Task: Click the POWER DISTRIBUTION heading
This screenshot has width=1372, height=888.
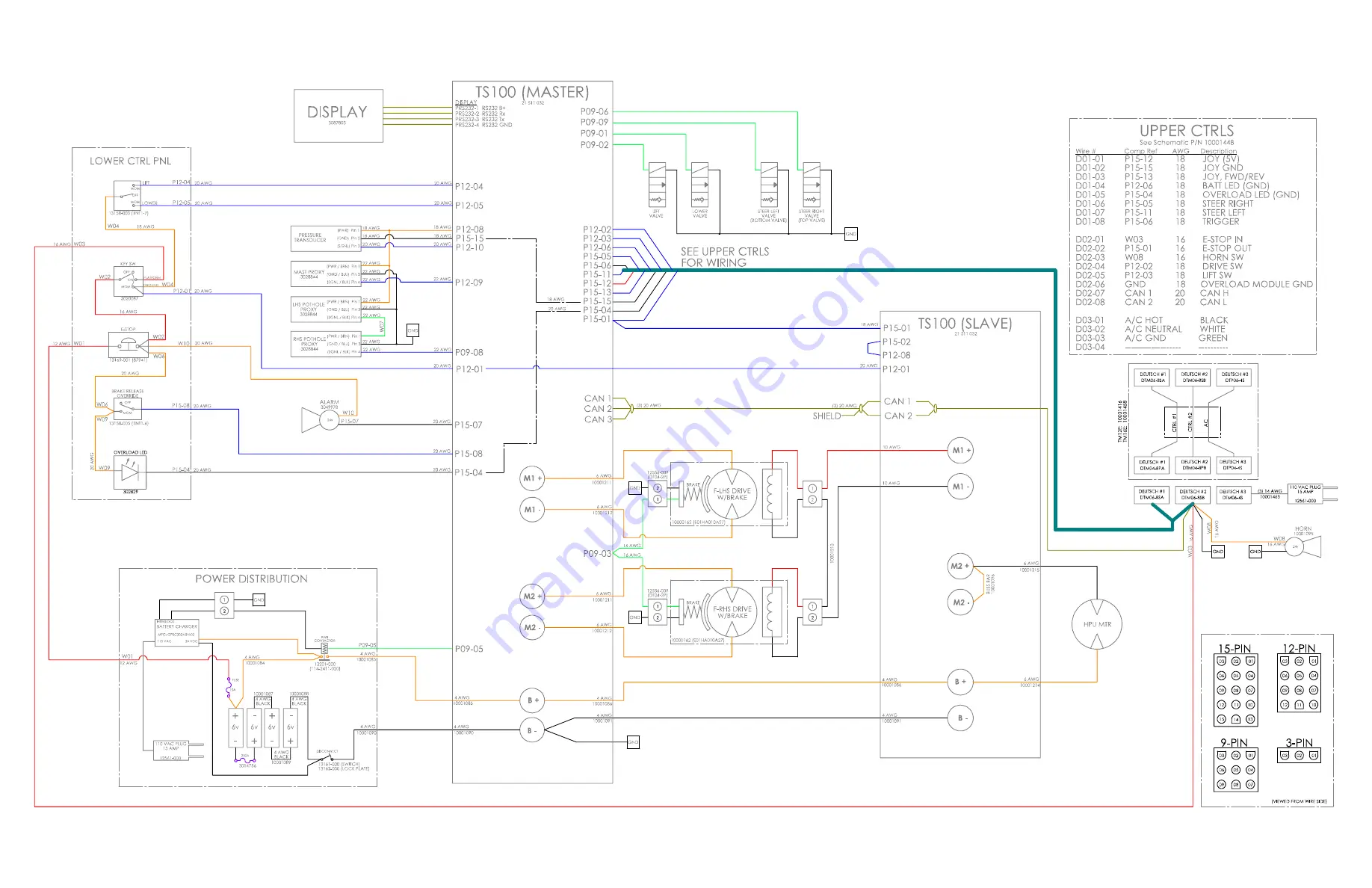Action: pos(252,579)
